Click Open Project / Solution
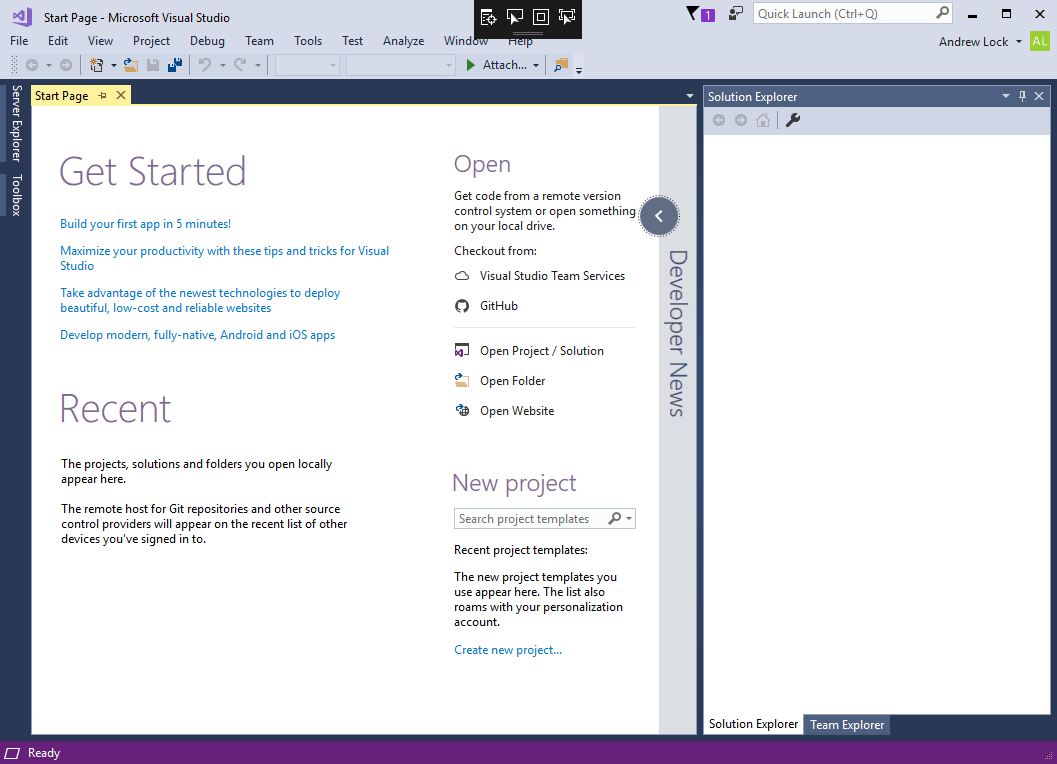The width and height of the screenshot is (1057, 764). [x=529, y=351]
